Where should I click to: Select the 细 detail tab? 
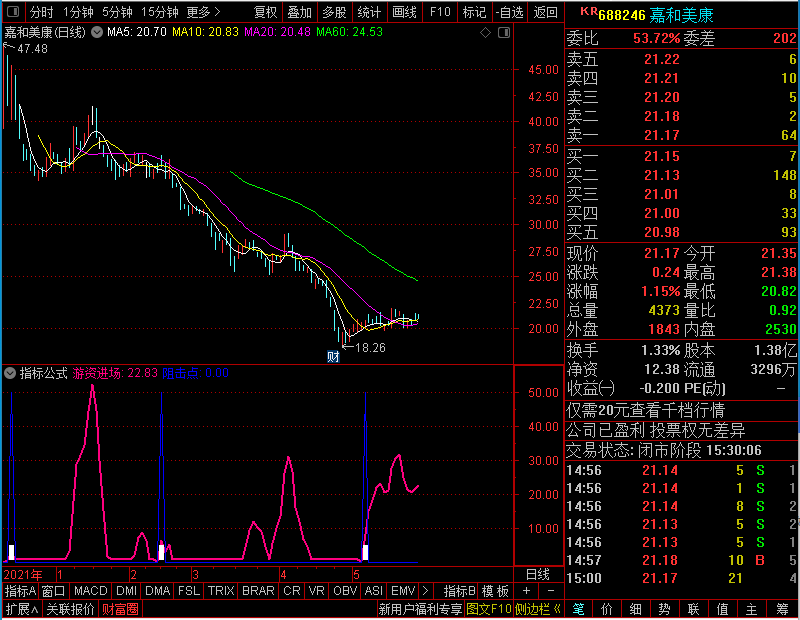[x=636, y=609]
